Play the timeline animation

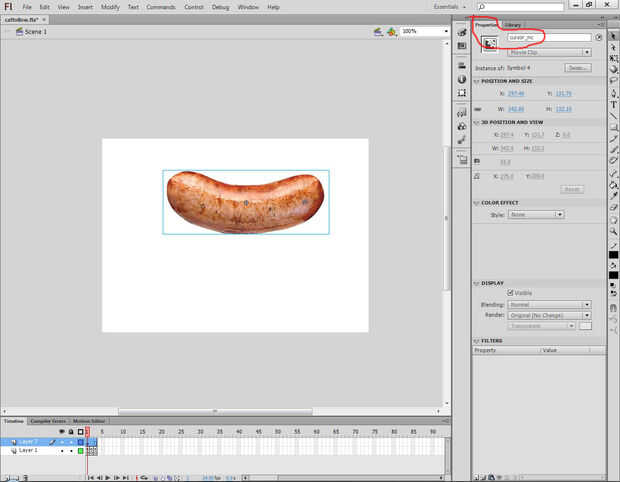click(108, 478)
